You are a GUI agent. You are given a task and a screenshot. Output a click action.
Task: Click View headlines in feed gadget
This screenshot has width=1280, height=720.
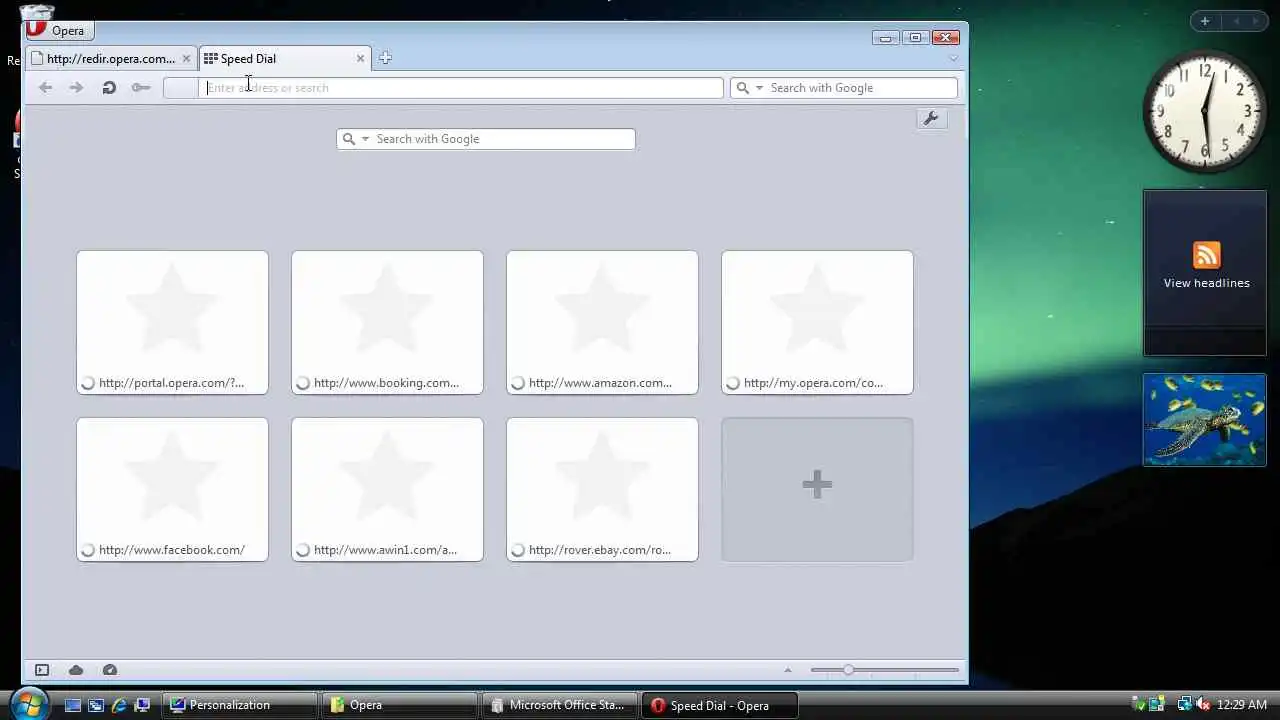[1206, 283]
